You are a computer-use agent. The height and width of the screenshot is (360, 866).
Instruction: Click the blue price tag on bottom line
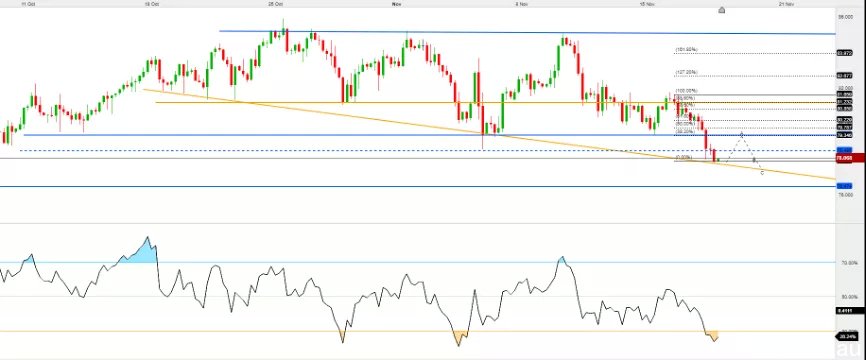click(x=844, y=186)
